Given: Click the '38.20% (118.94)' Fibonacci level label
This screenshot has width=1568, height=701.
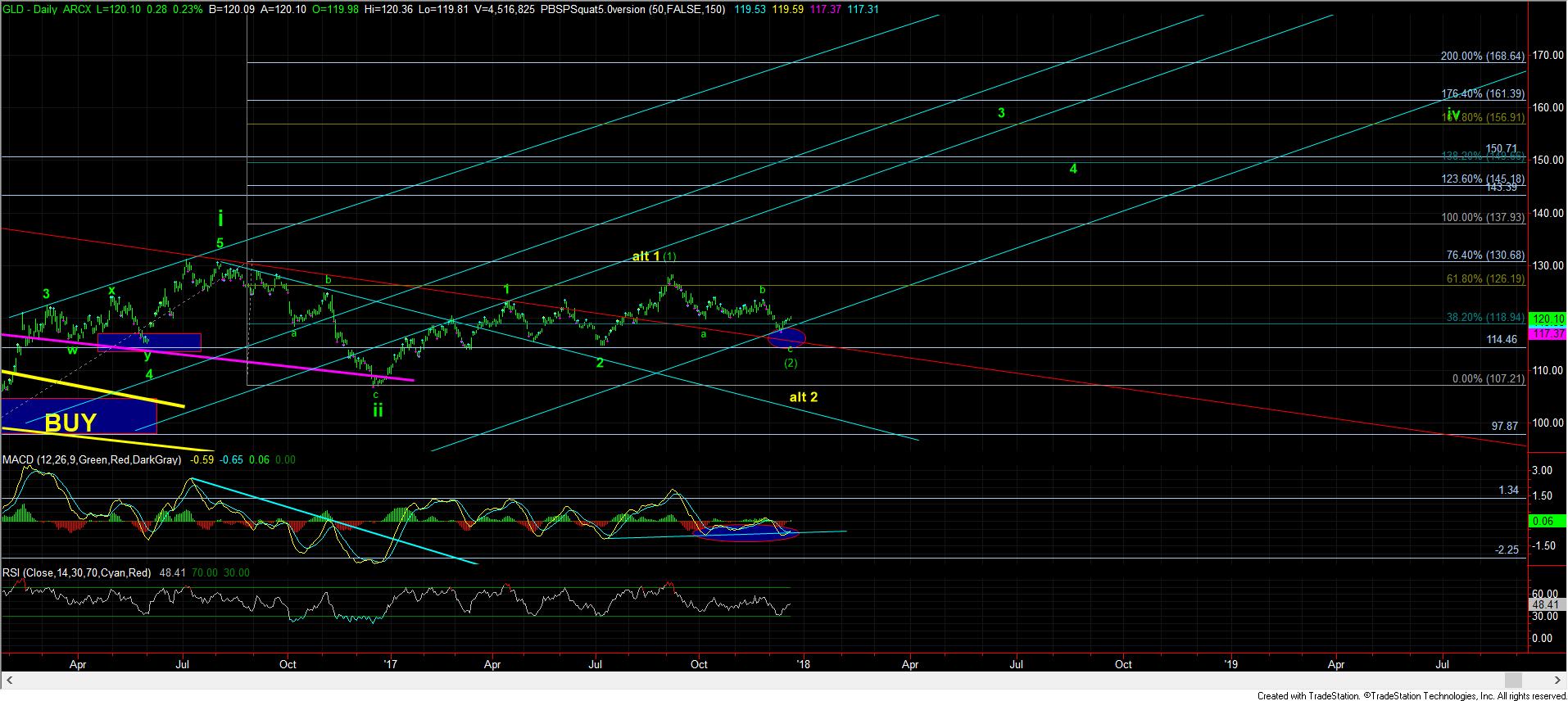Looking at the screenshot, I should coord(1485,317).
